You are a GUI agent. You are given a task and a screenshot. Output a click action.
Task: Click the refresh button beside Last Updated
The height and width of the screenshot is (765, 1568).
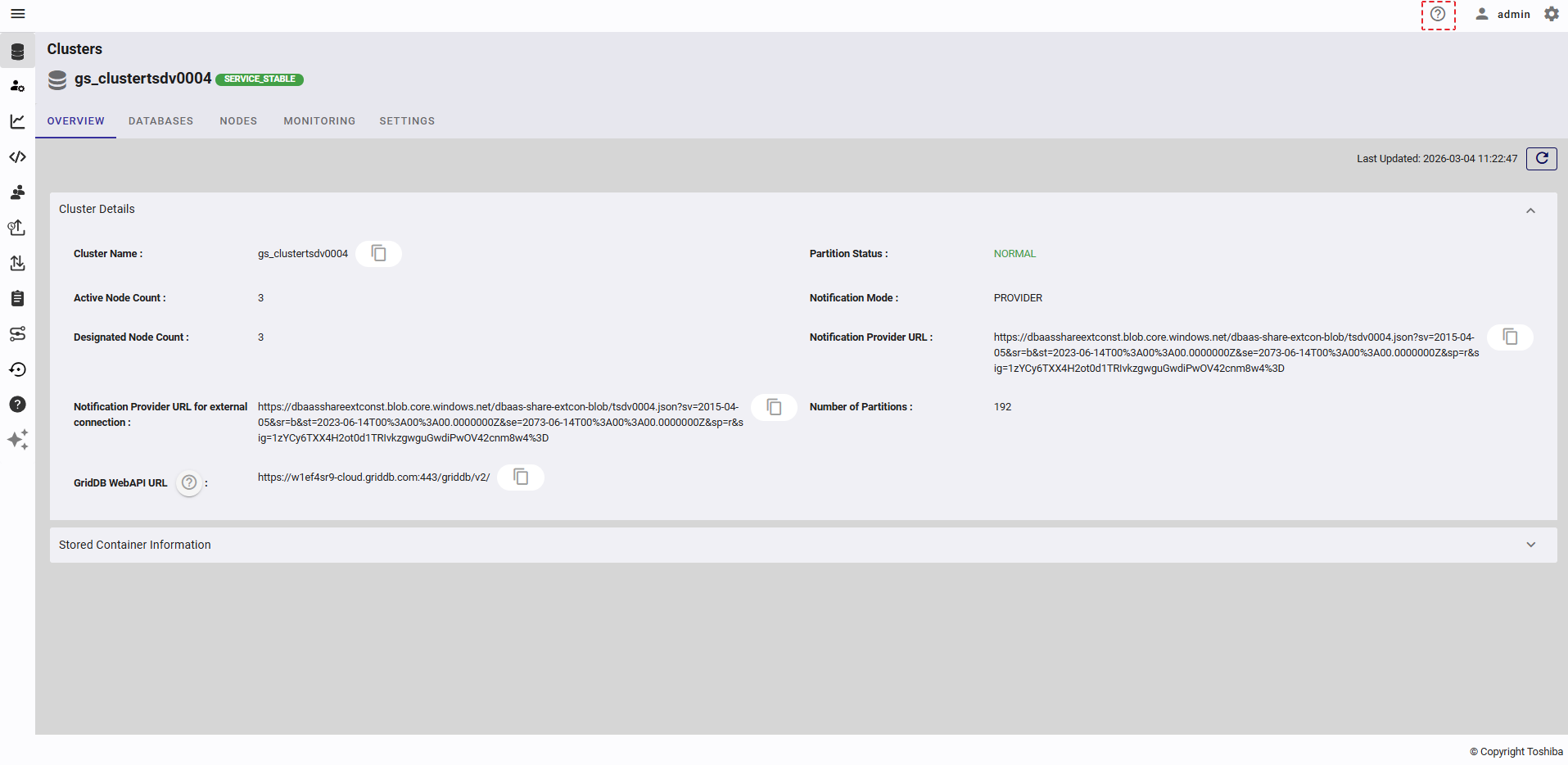[1541, 158]
